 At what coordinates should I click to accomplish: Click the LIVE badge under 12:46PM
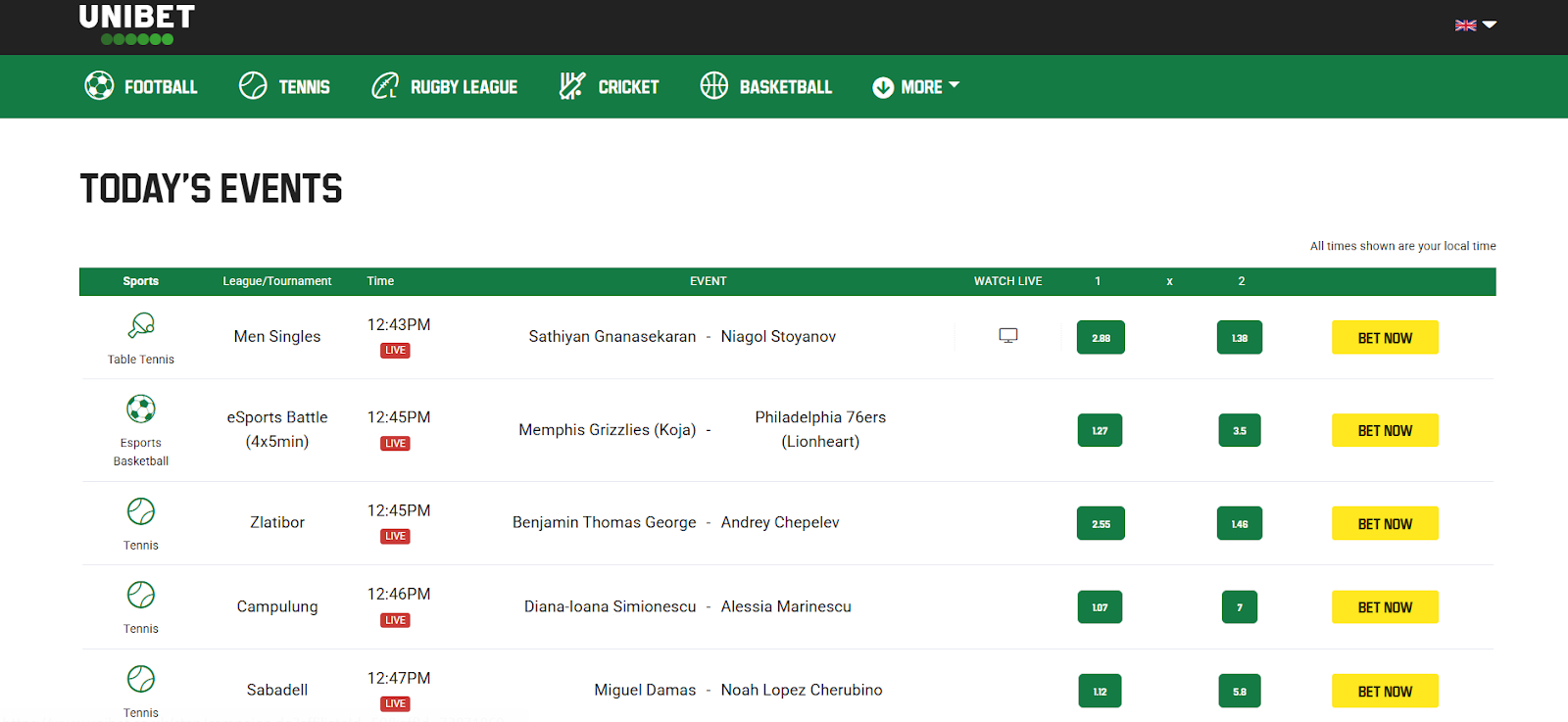tap(395, 620)
